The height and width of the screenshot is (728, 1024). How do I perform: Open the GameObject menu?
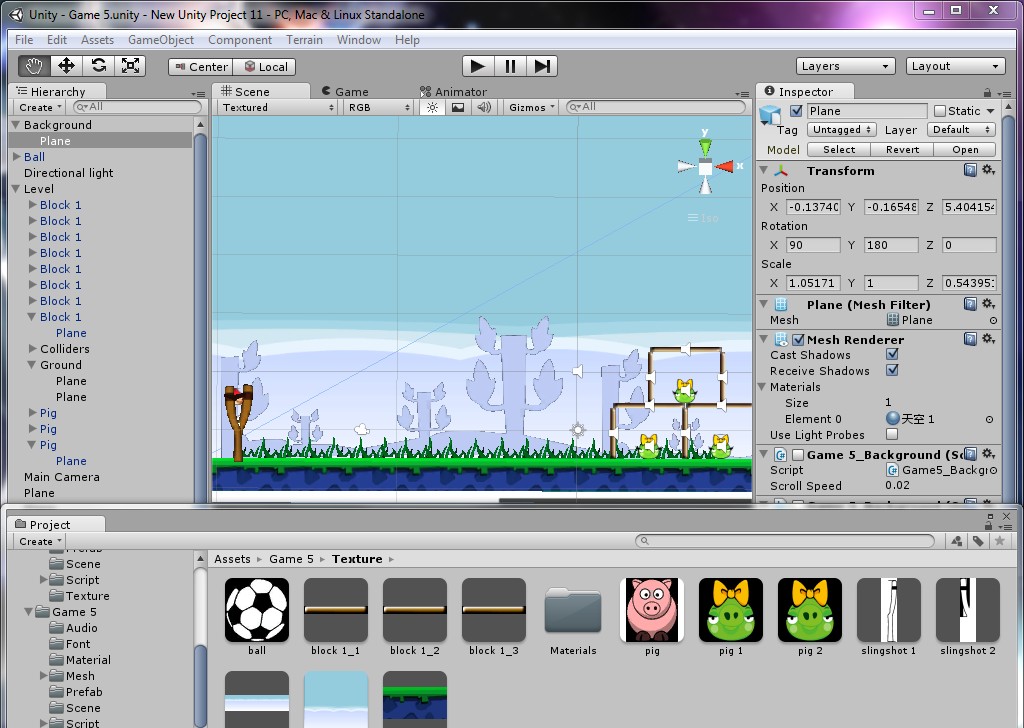[161, 40]
